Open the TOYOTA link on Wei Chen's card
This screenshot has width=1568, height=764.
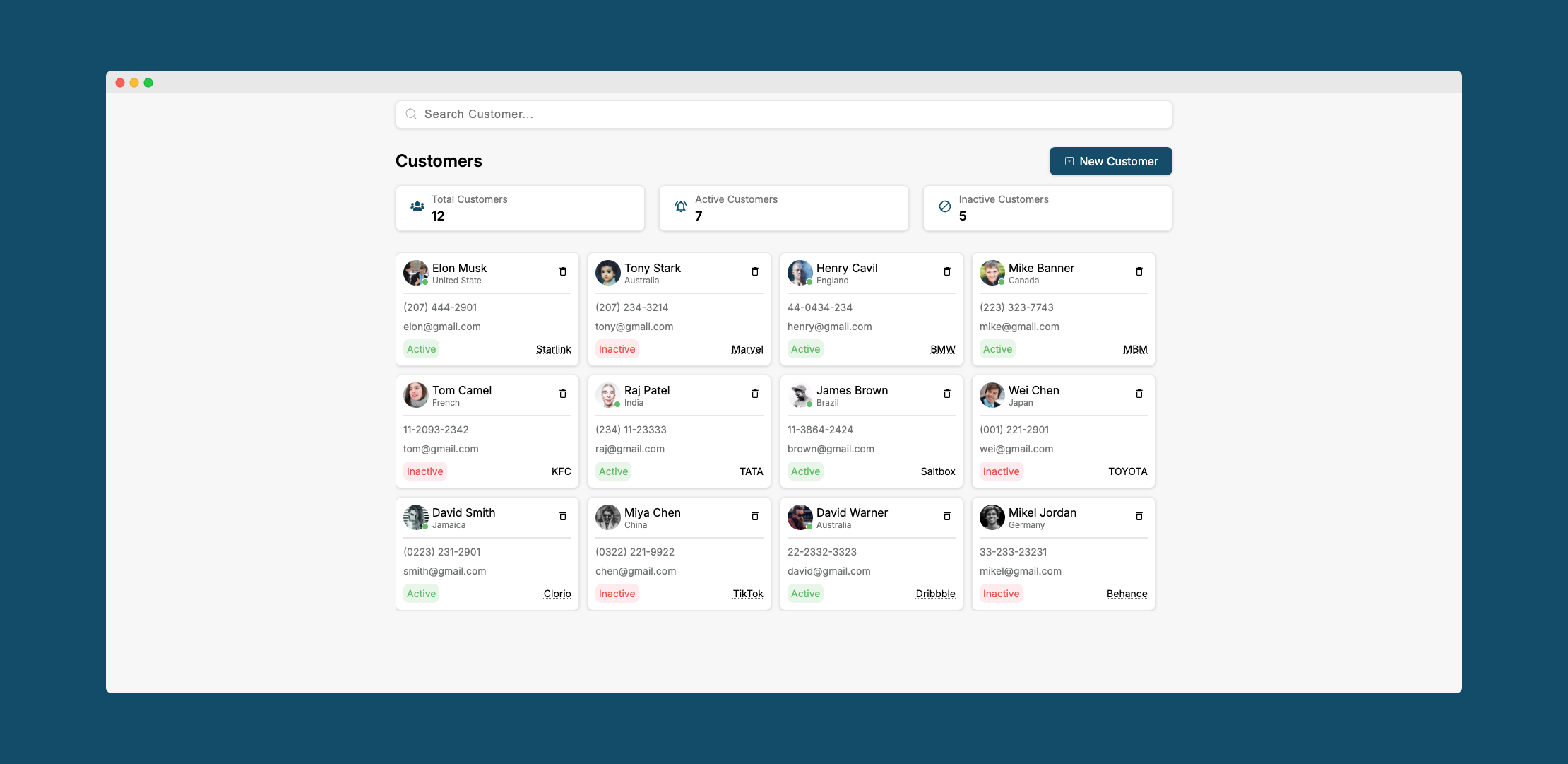[1127, 471]
